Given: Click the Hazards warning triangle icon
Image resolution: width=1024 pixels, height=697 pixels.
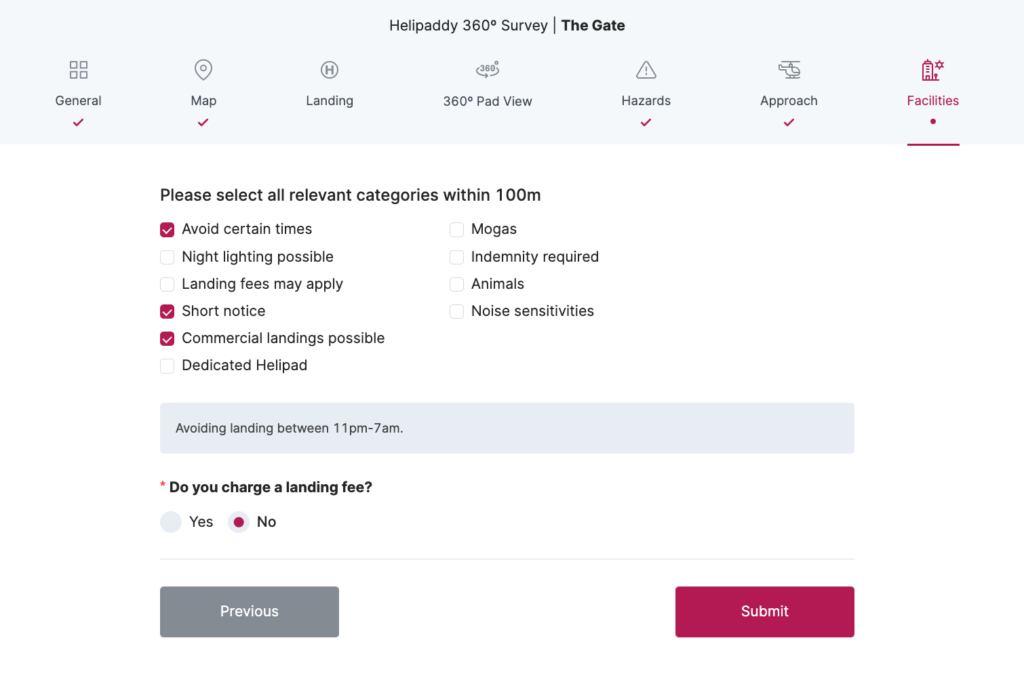Looking at the screenshot, I should coord(646,70).
